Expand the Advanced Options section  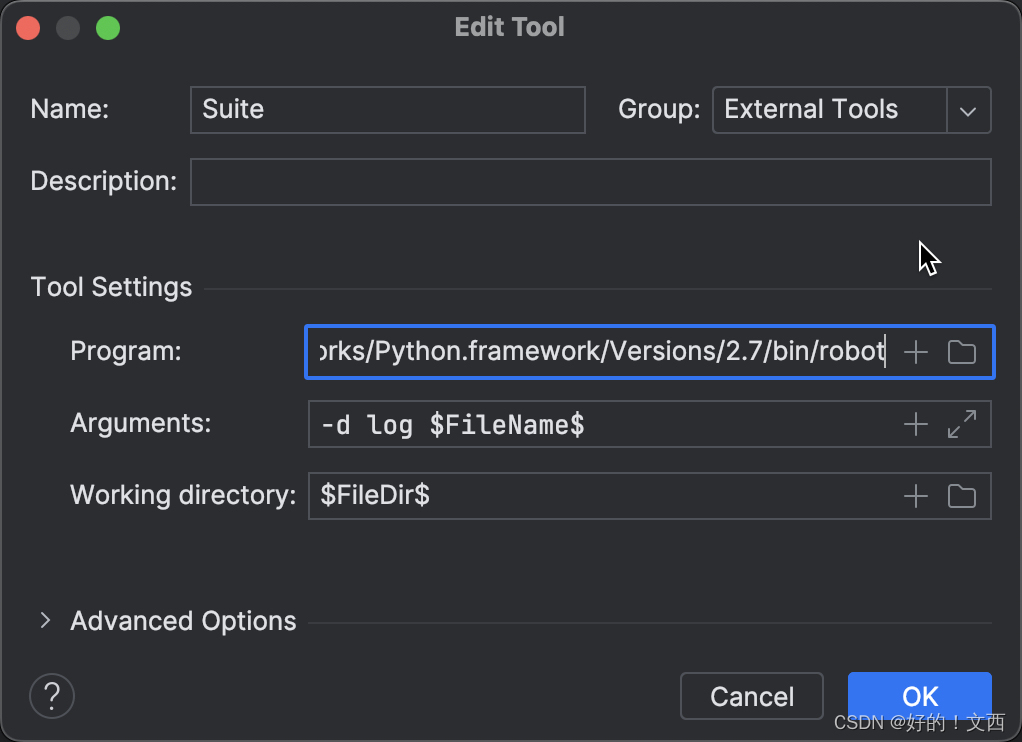[x=45, y=621]
